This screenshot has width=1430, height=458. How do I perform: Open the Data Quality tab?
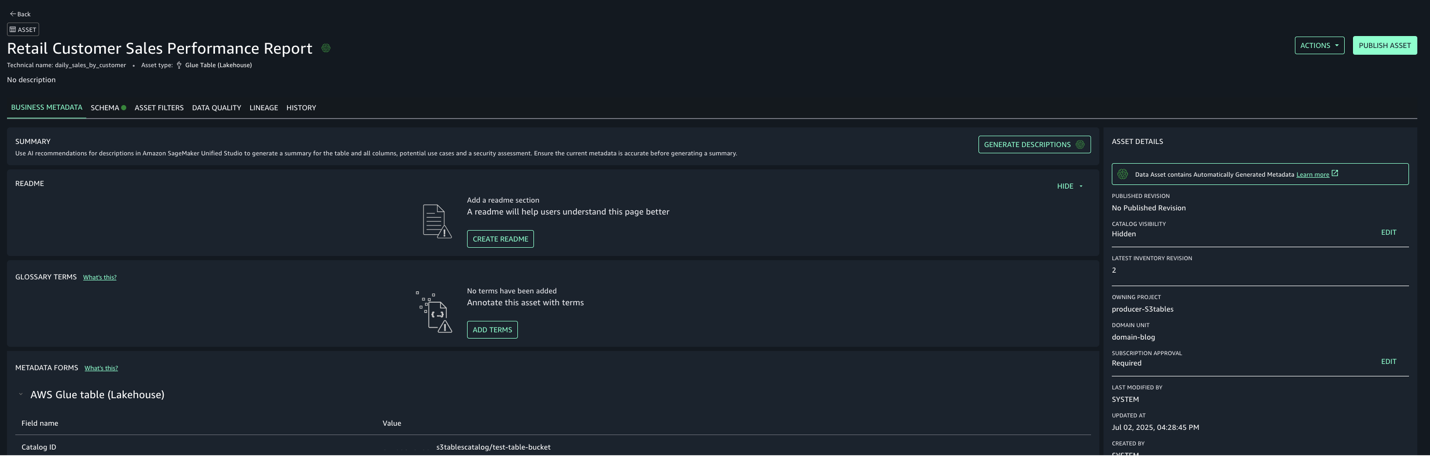216,108
